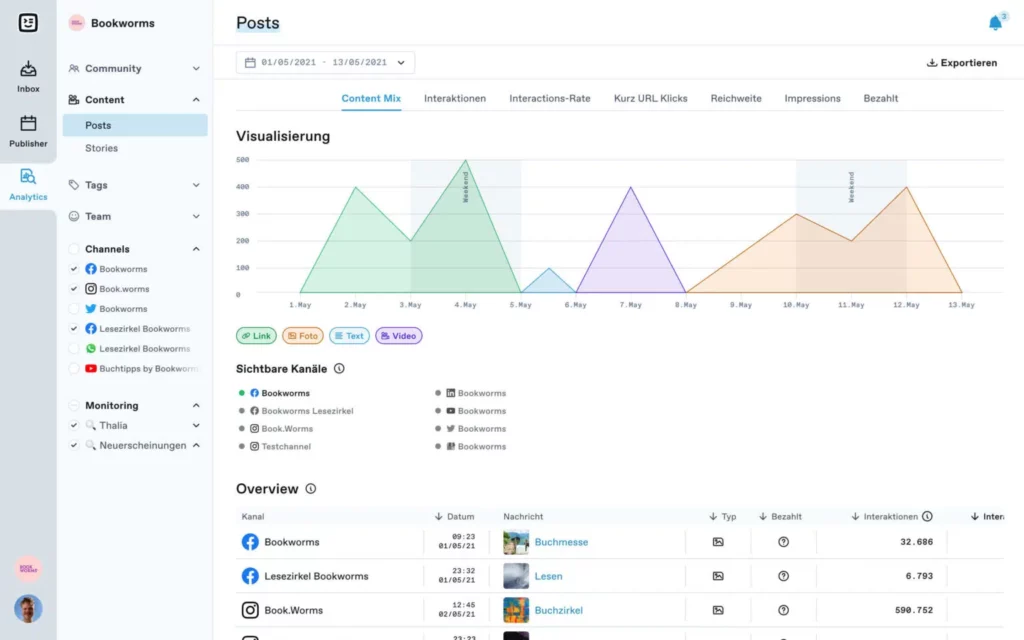Click the Community people icon in sidebar

point(74,68)
